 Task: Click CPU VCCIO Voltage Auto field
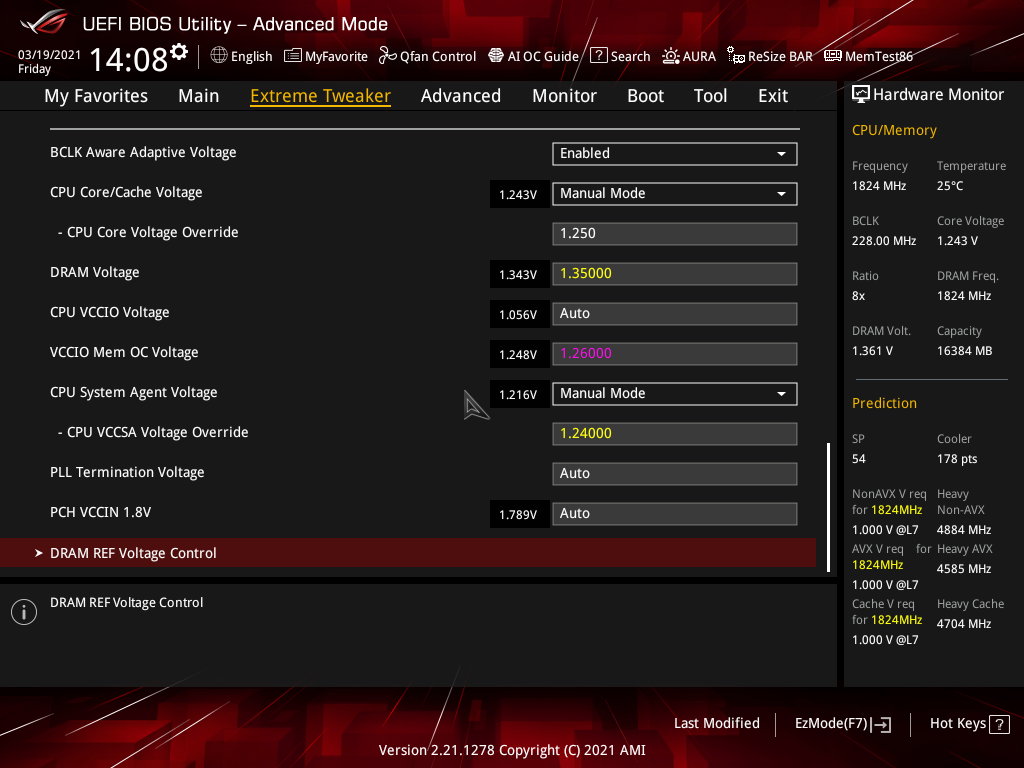675,313
